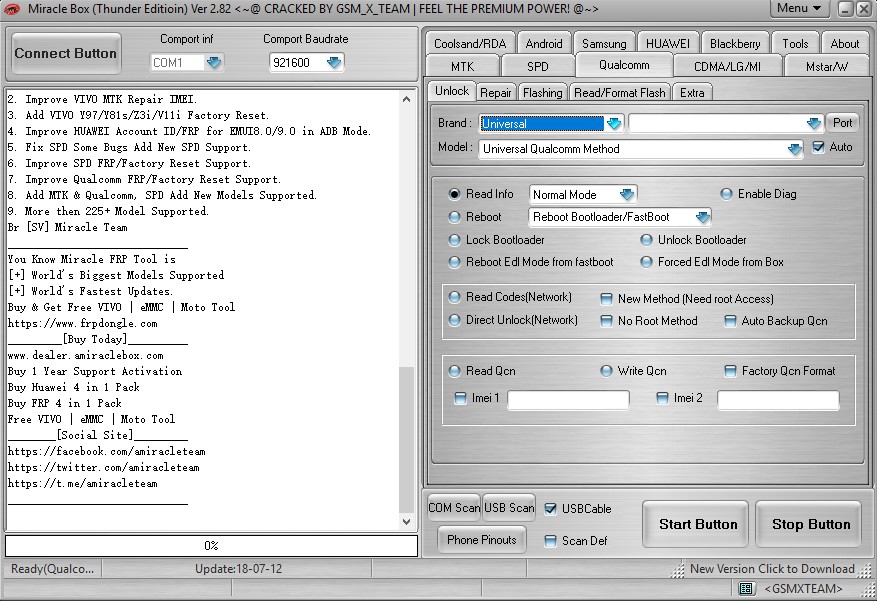Click the Connect Button
Viewport: 877px width, 601px height.
(66, 54)
